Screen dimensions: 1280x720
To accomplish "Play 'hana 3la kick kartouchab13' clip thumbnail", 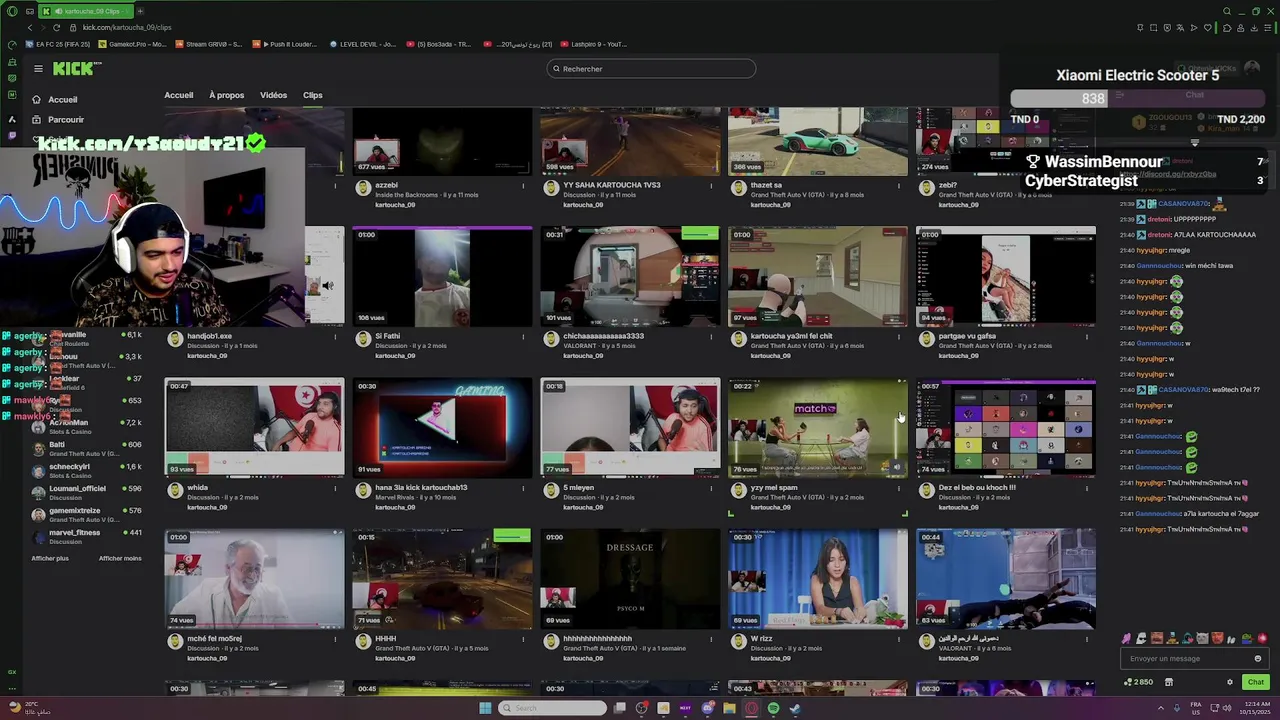I will click(x=442, y=427).
